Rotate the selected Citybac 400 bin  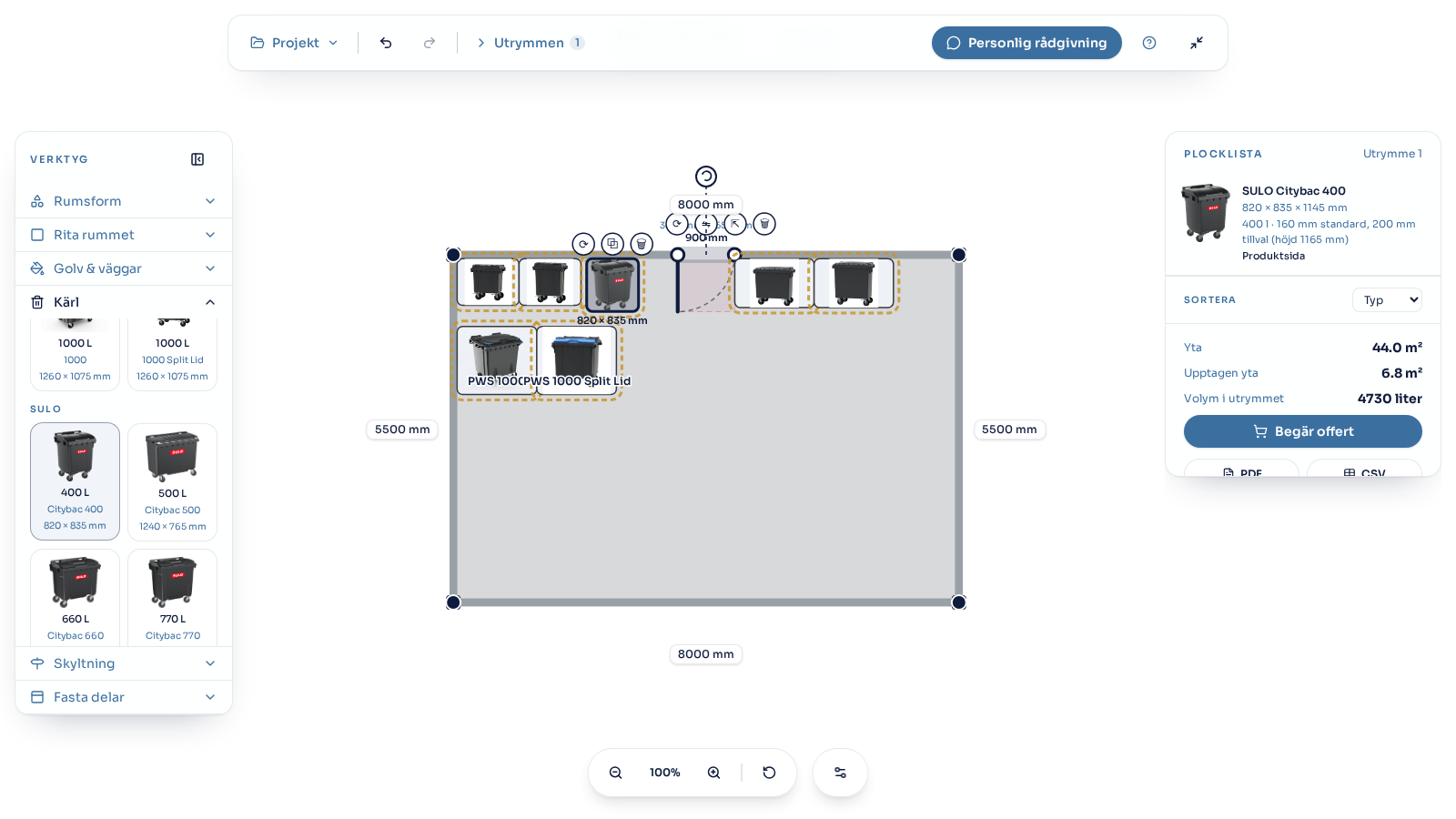(x=583, y=244)
